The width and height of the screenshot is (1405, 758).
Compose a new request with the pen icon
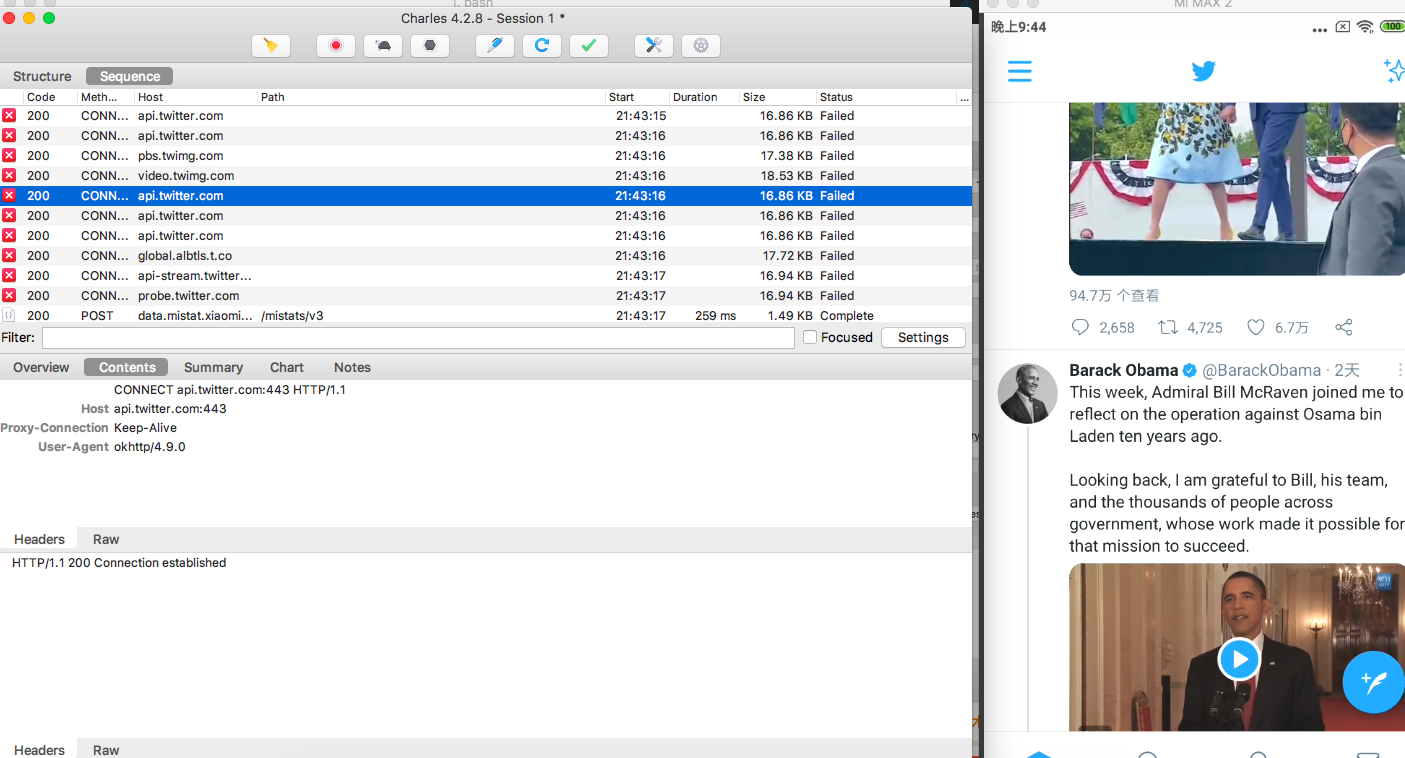point(495,45)
